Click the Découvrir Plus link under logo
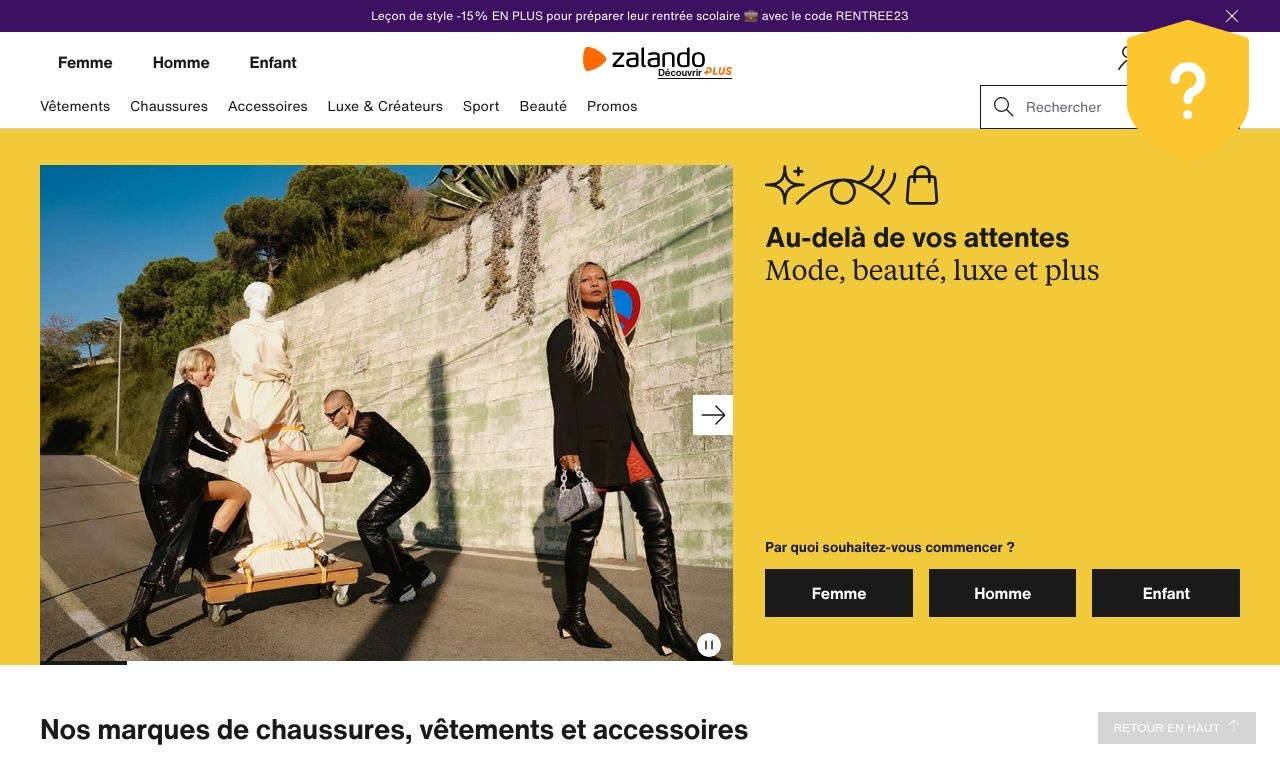Image resolution: width=1280 pixels, height=768 pixels. [695, 72]
